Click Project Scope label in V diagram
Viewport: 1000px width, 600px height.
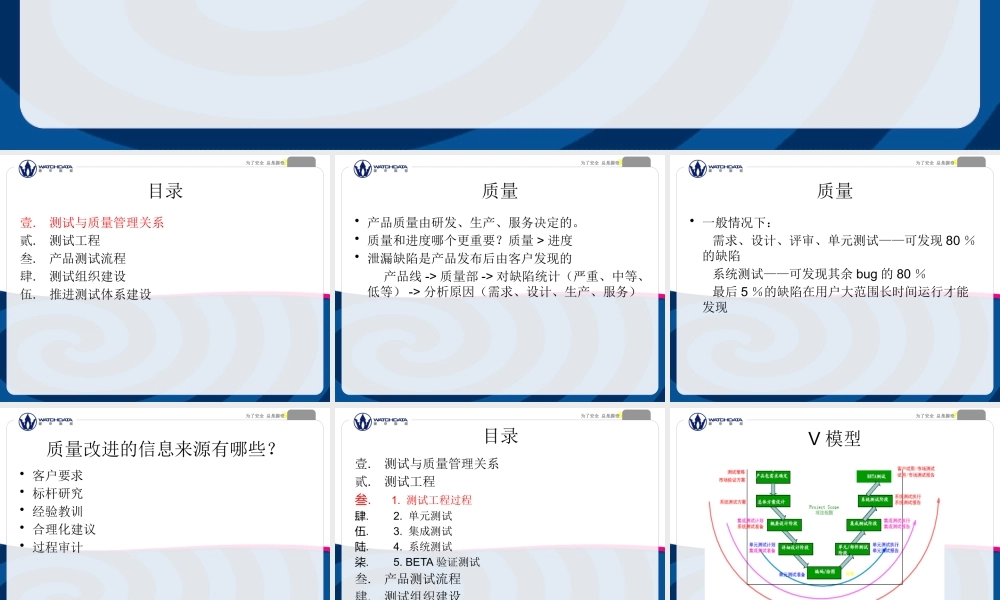coord(824,509)
